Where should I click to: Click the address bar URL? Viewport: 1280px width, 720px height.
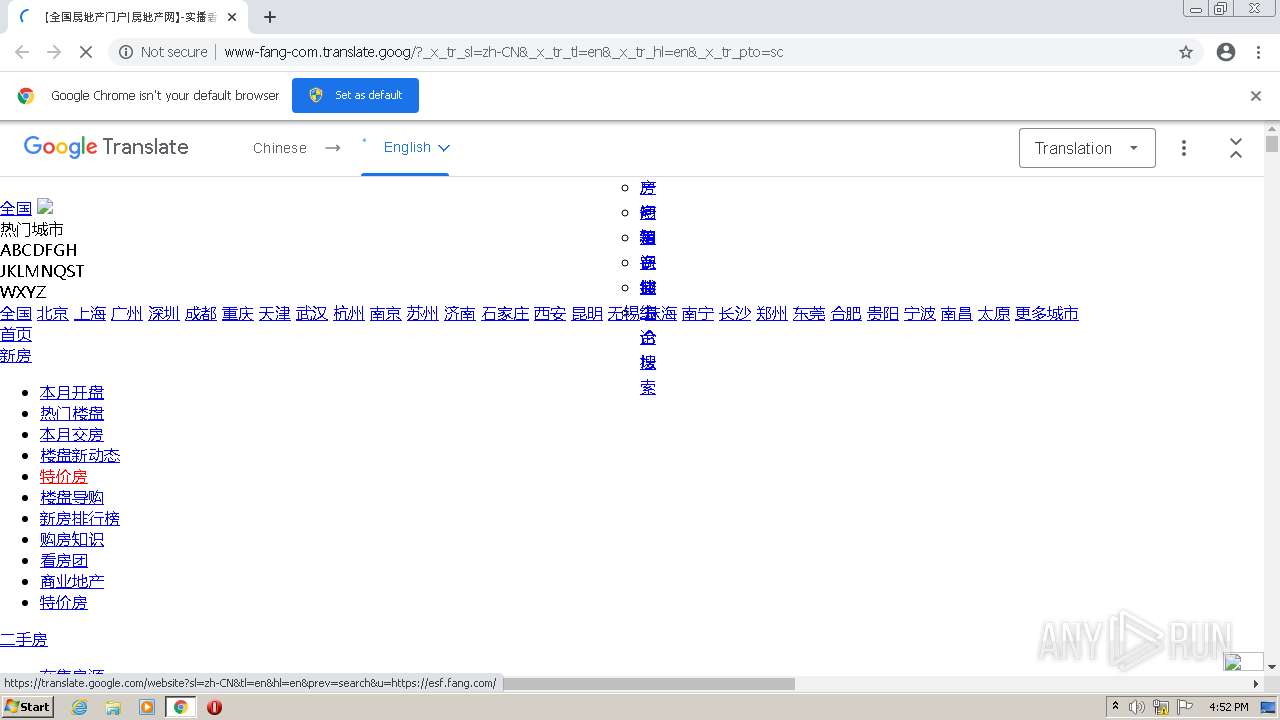coord(504,52)
